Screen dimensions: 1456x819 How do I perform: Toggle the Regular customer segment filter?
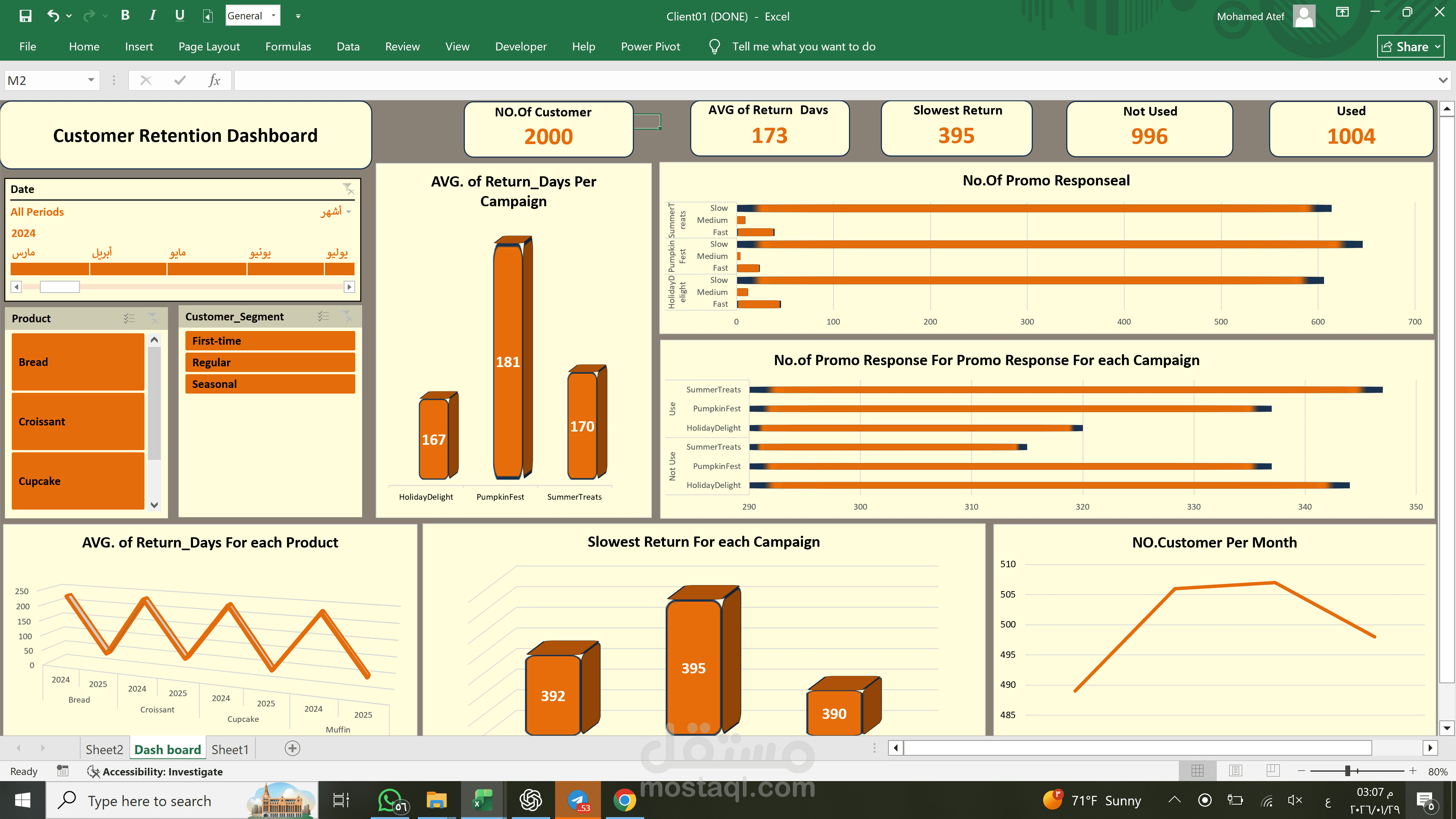(x=270, y=362)
